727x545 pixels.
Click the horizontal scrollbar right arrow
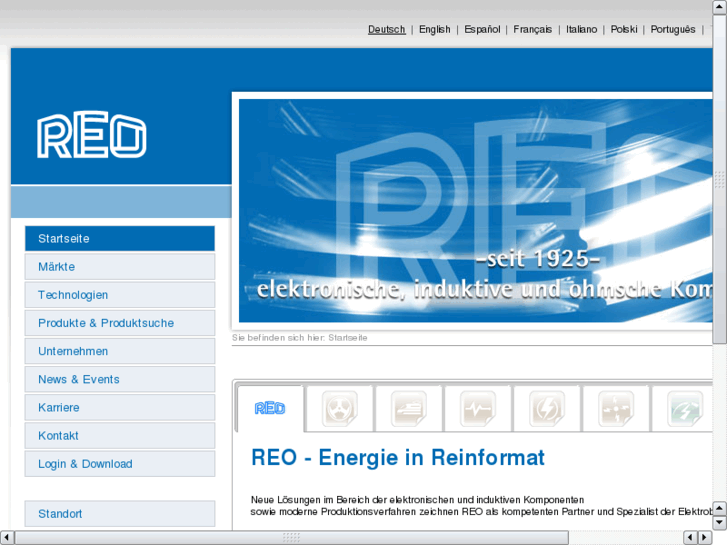705,538
